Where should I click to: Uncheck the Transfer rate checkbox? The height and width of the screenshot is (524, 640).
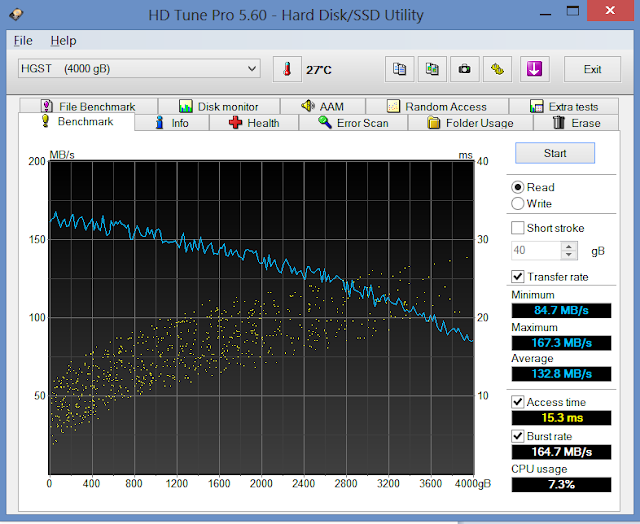coord(518,276)
